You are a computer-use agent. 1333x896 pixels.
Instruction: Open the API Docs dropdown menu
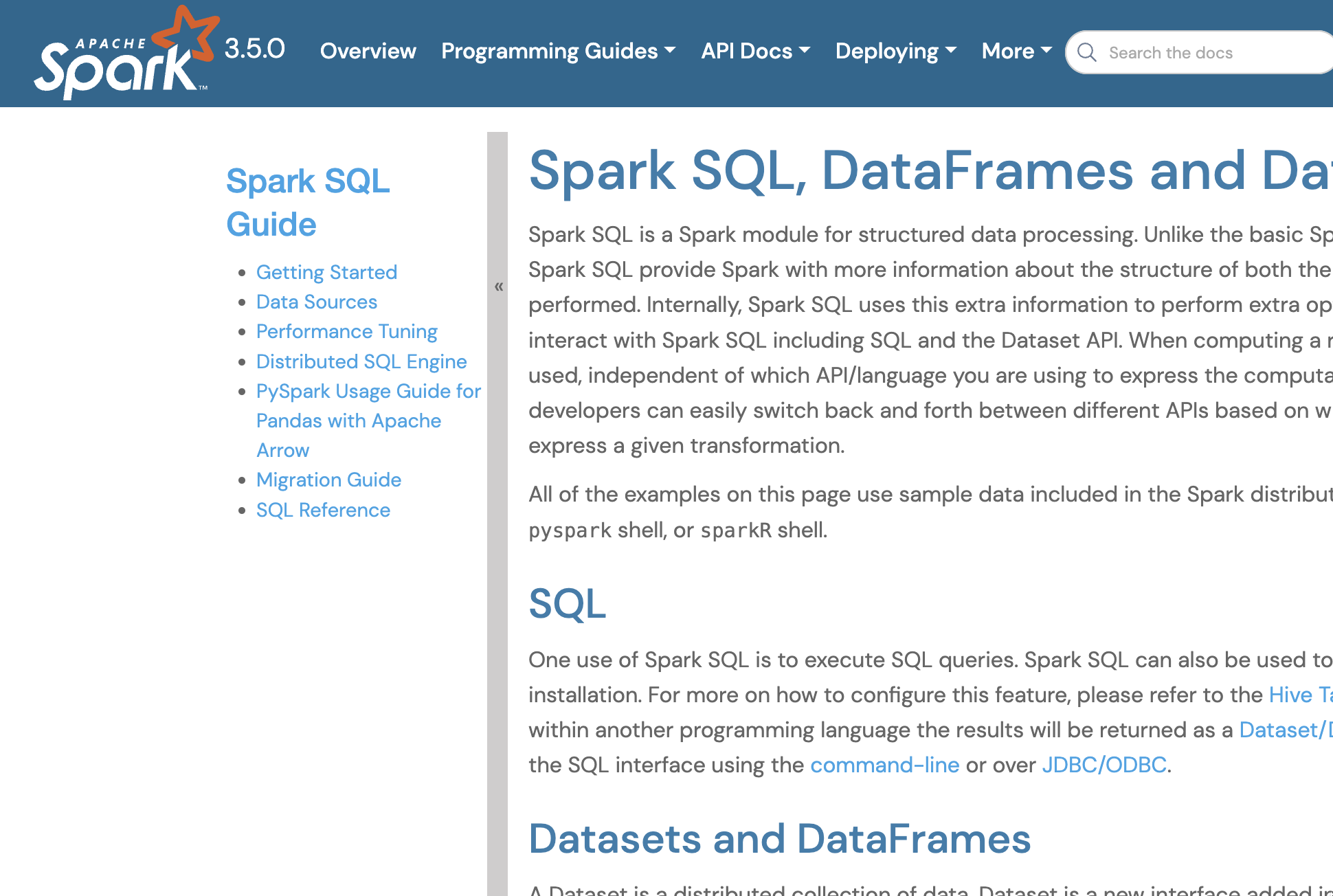(755, 51)
